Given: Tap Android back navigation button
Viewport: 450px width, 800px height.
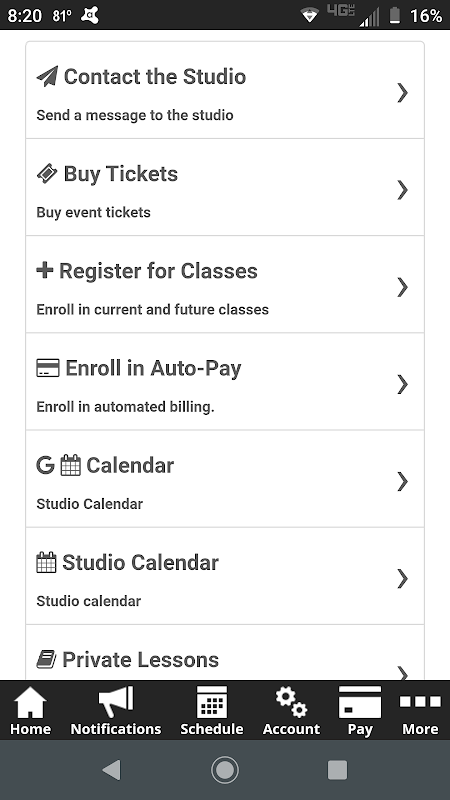Looking at the screenshot, I should click(x=111, y=769).
